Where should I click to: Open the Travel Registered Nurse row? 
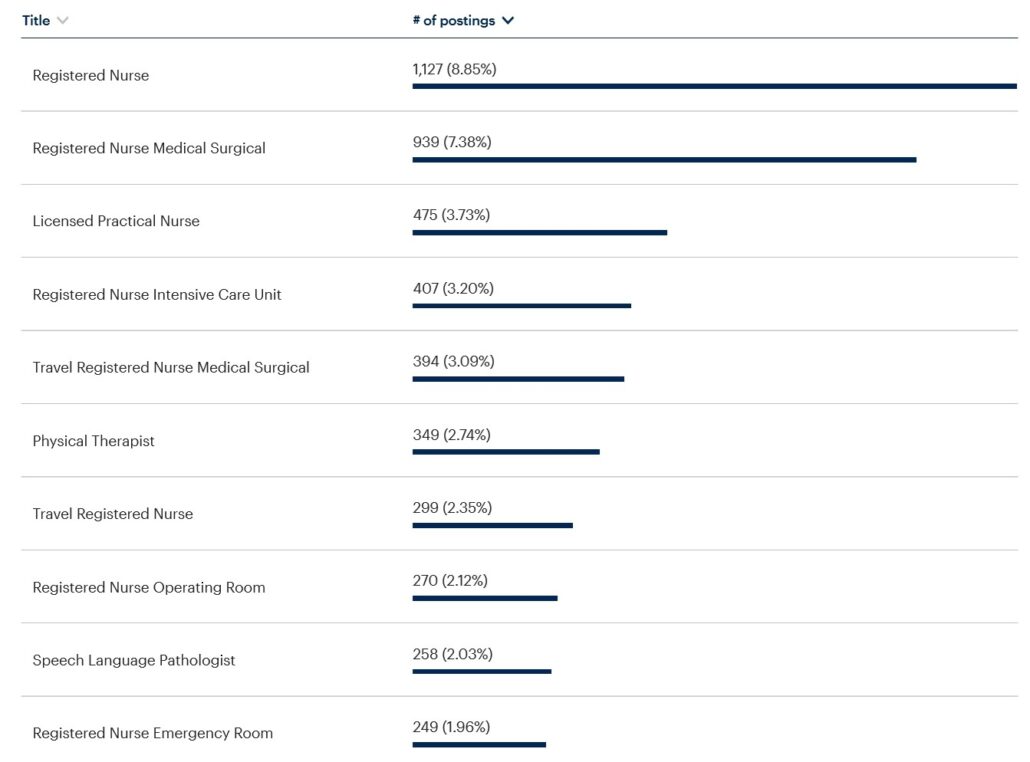(113, 514)
